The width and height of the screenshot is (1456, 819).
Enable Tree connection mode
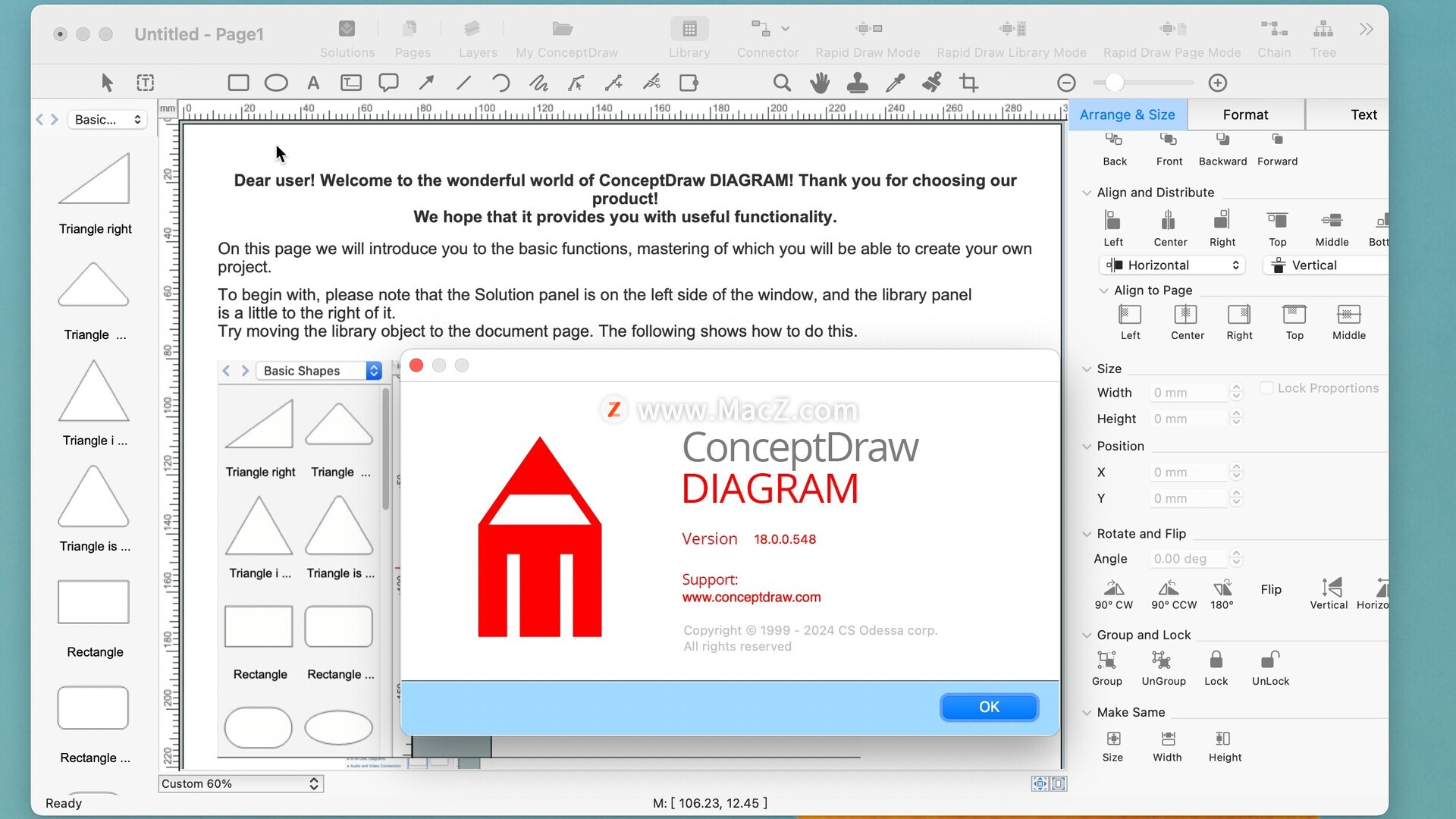click(1323, 39)
